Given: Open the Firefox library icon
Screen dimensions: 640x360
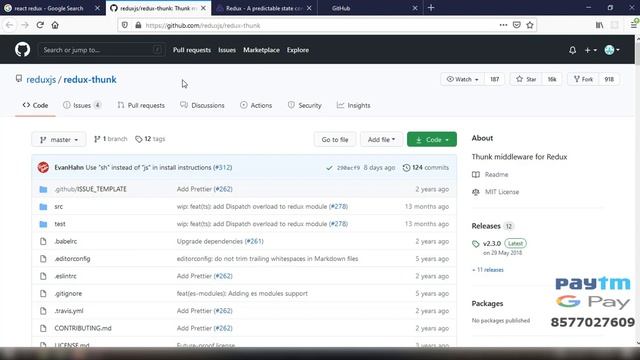Looking at the screenshot, I should pyautogui.click(x=599, y=25).
